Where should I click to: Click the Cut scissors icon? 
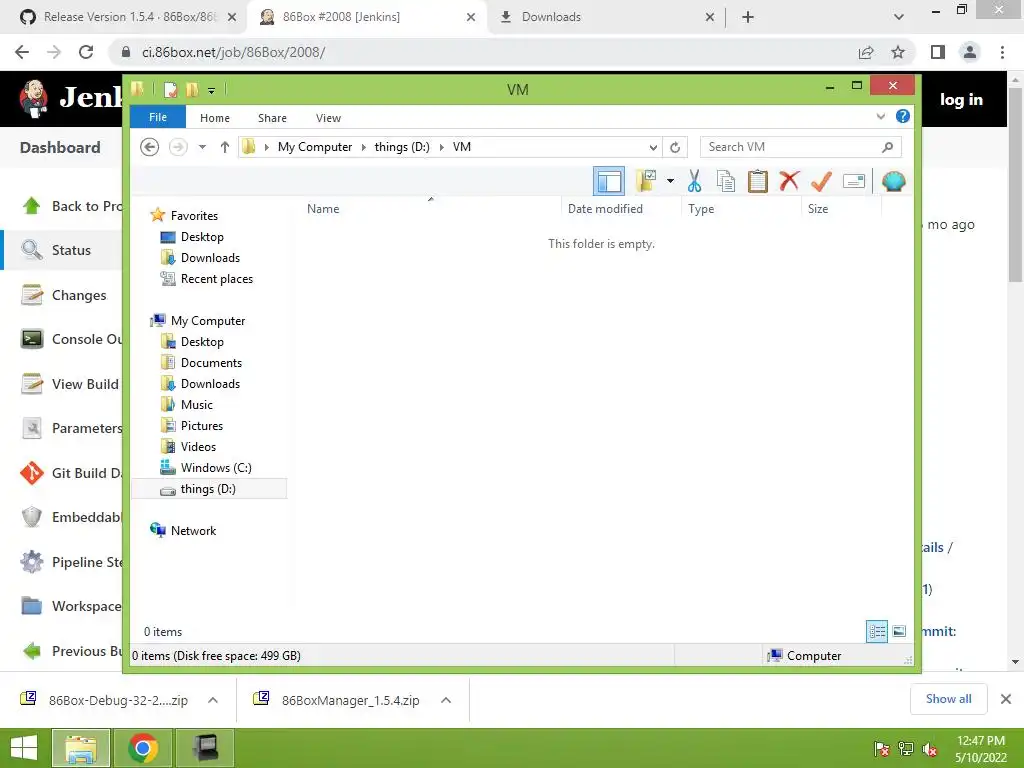pyautogui.click(x=694, y=181)
